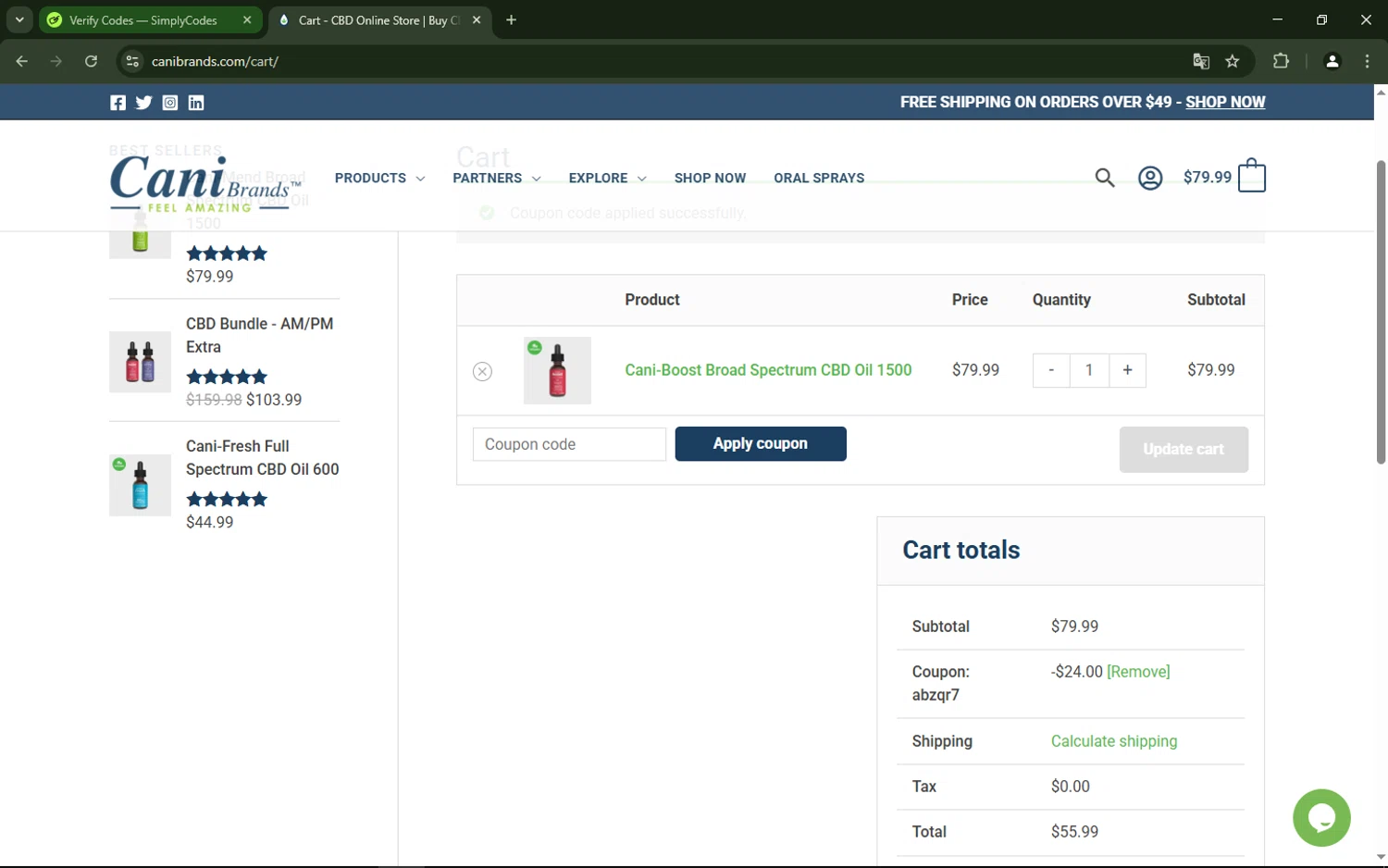Click the Update cart button
The width and height of the screenshot is (1388, 868).
tap(1184, 449)
